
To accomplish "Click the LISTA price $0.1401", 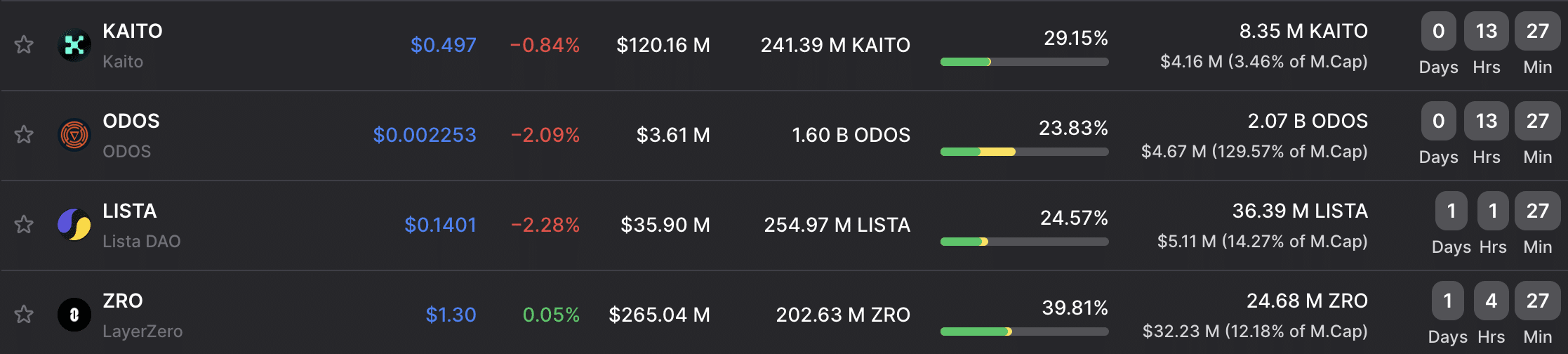I will coord(440,225).
